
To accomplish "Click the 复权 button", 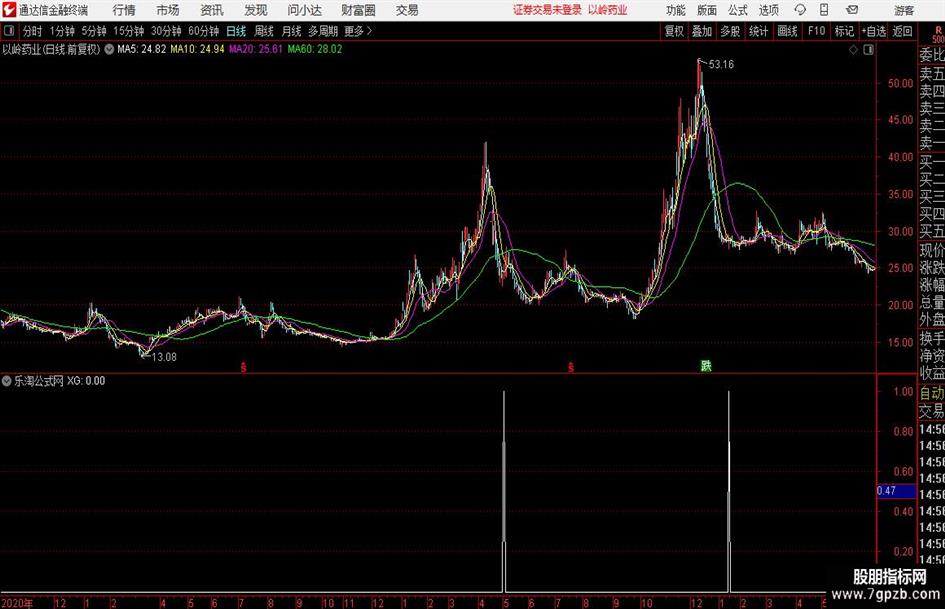I will pos(674,31).
